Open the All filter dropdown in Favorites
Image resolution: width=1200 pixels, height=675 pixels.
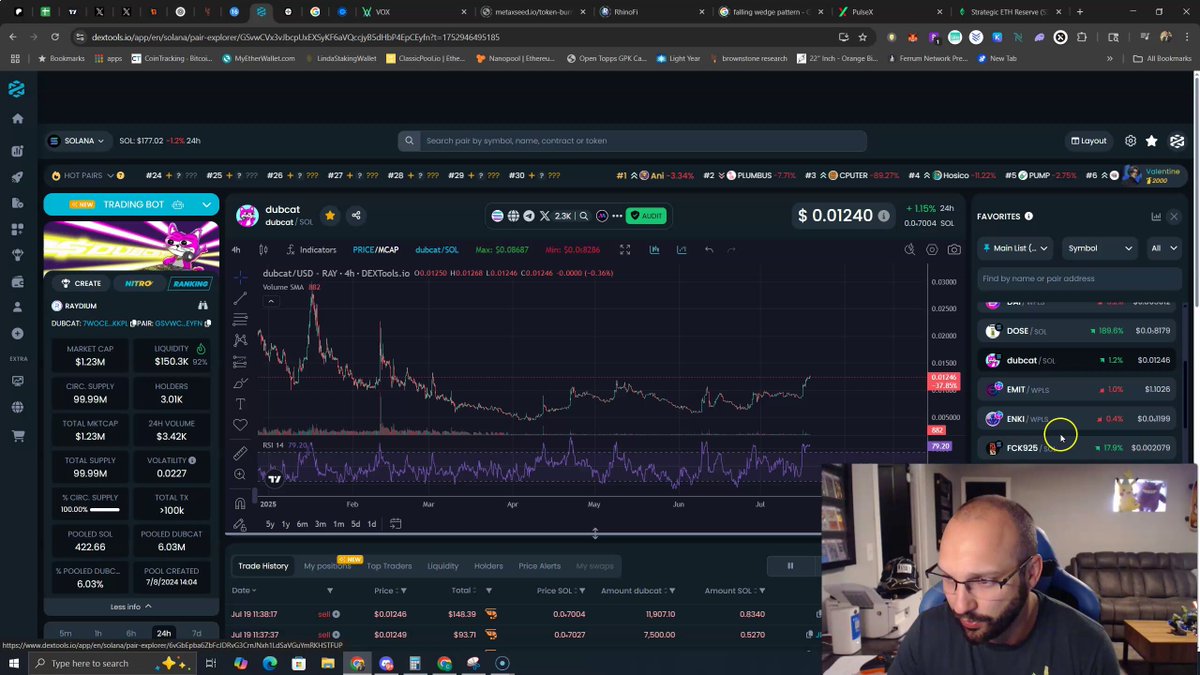(1164, 248)
